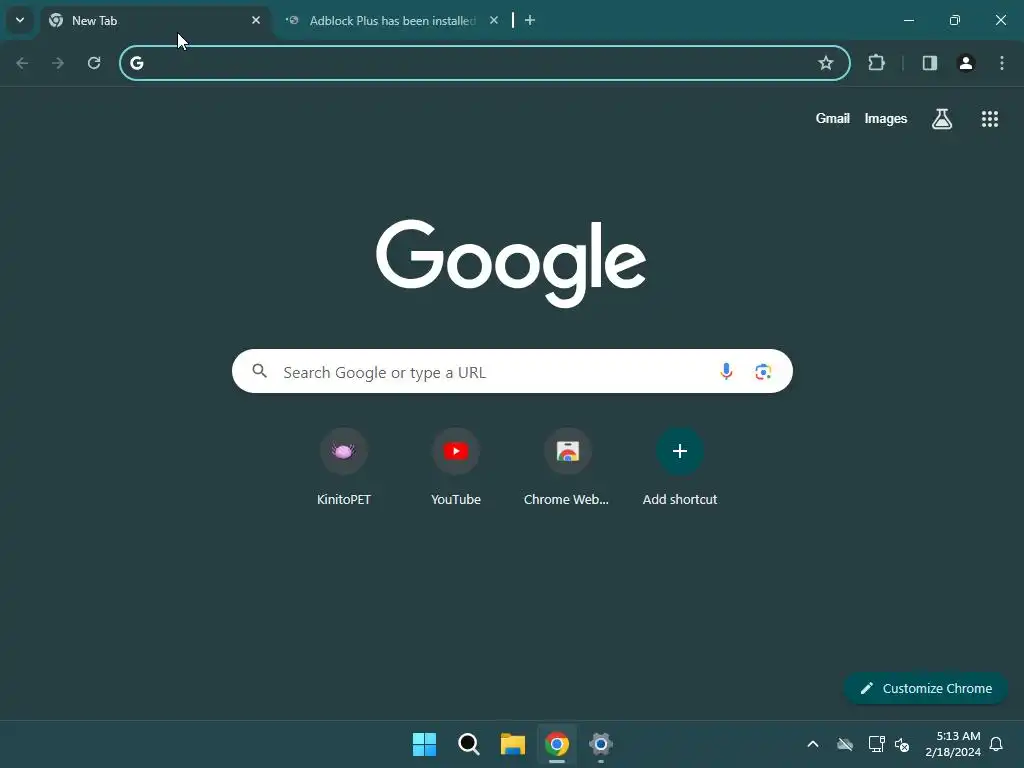1024x768 pixels.
Task: Open the KinitoPET shortcut
Action: click(x=344, y=467)
